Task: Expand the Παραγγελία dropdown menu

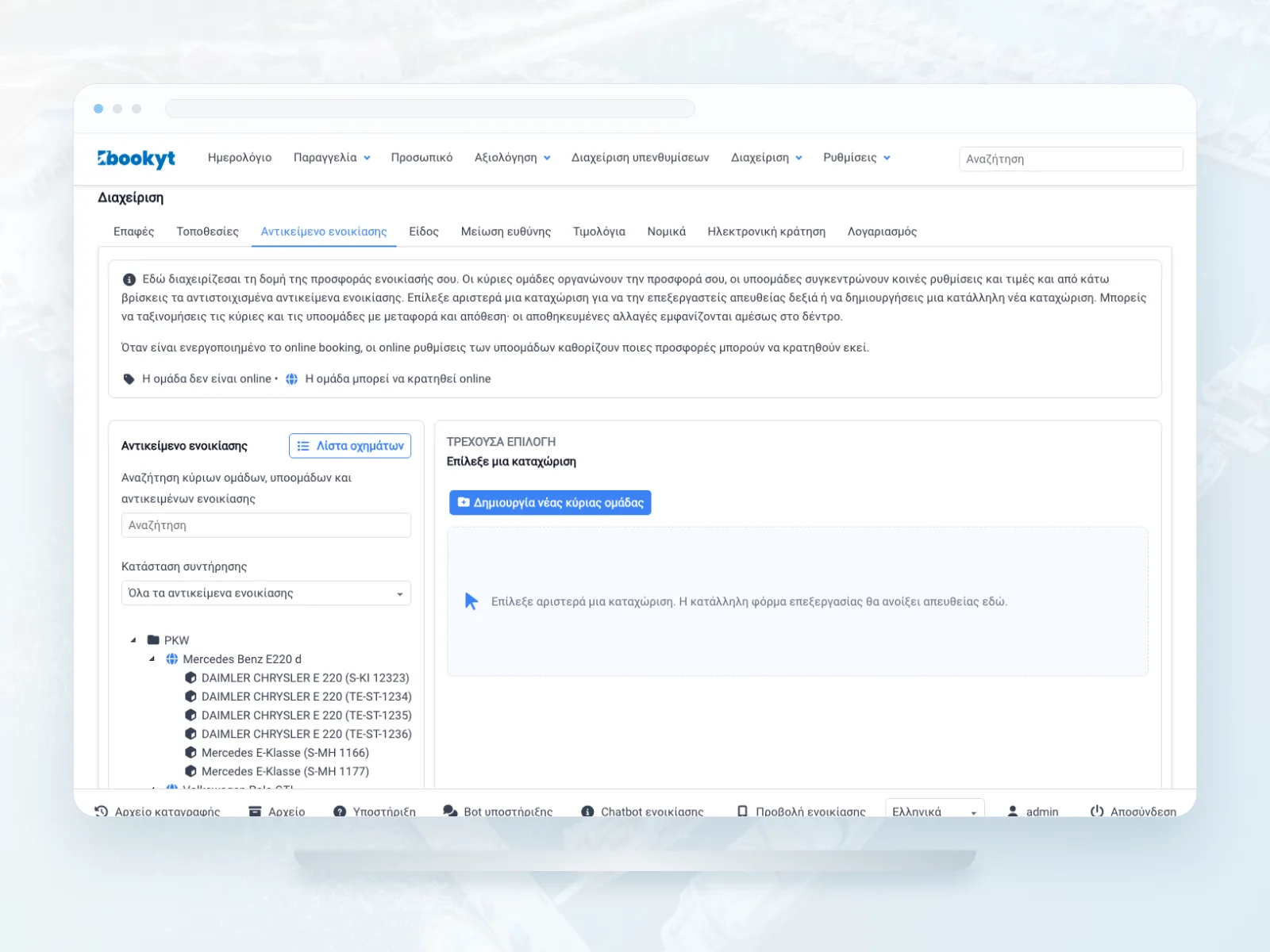Action: [x=332, y=158]
